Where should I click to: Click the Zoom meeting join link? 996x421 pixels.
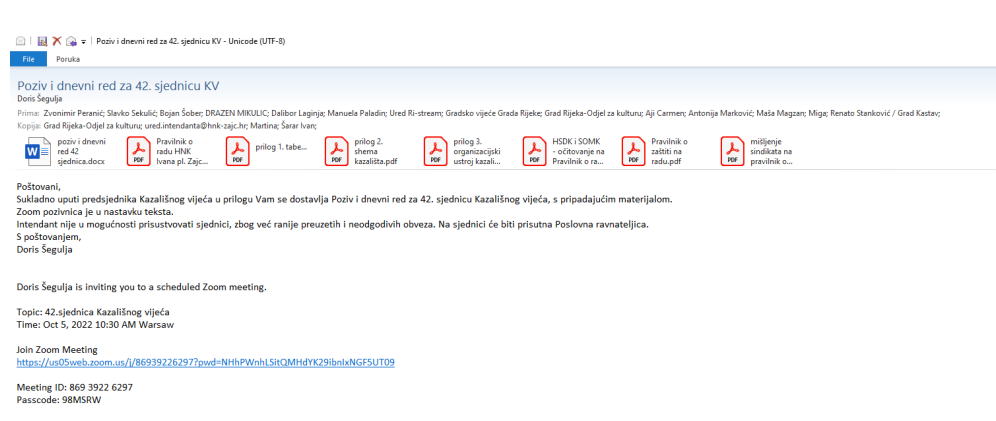[205, 362]
